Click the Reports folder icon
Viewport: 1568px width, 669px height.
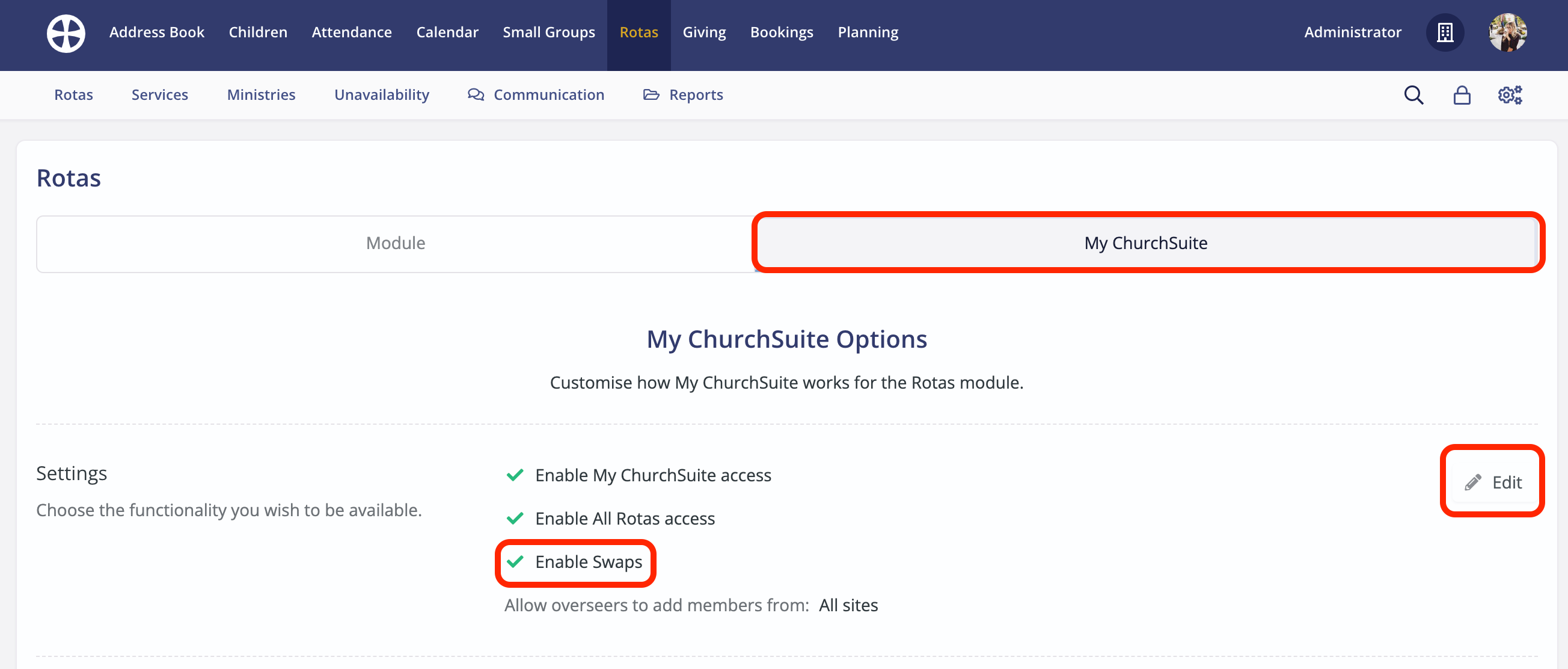[651, 95]
